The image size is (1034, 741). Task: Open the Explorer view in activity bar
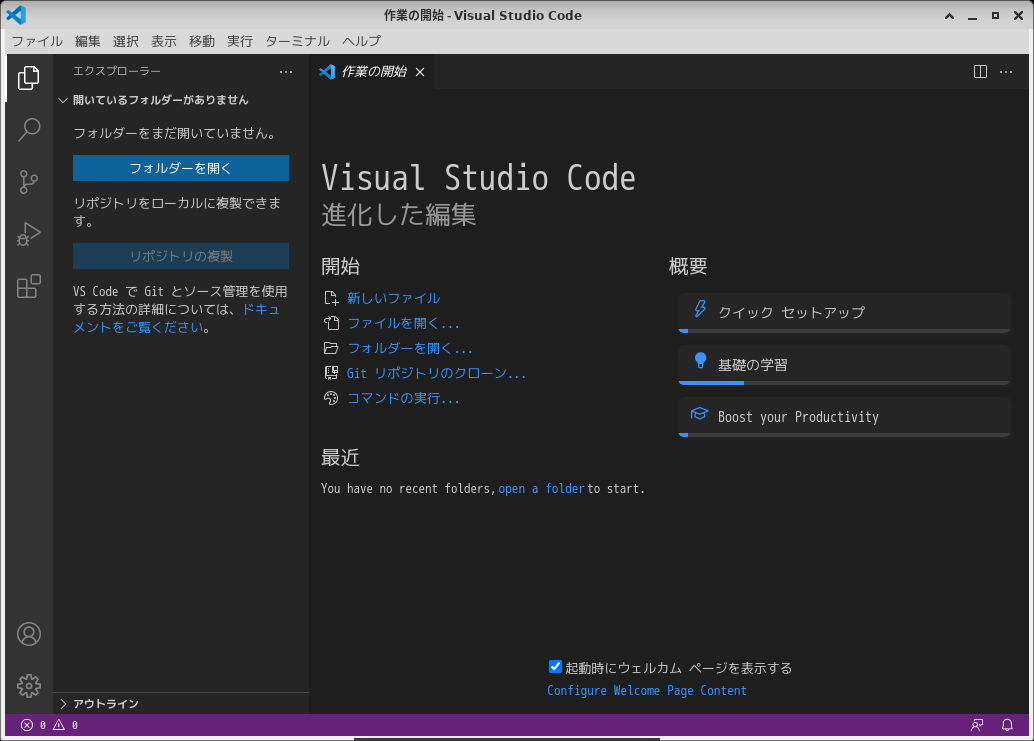[x=28, y=78]
